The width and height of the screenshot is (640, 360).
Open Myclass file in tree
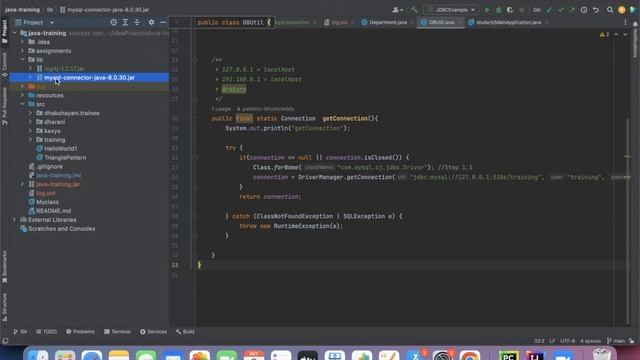click(x=47, y=202)
